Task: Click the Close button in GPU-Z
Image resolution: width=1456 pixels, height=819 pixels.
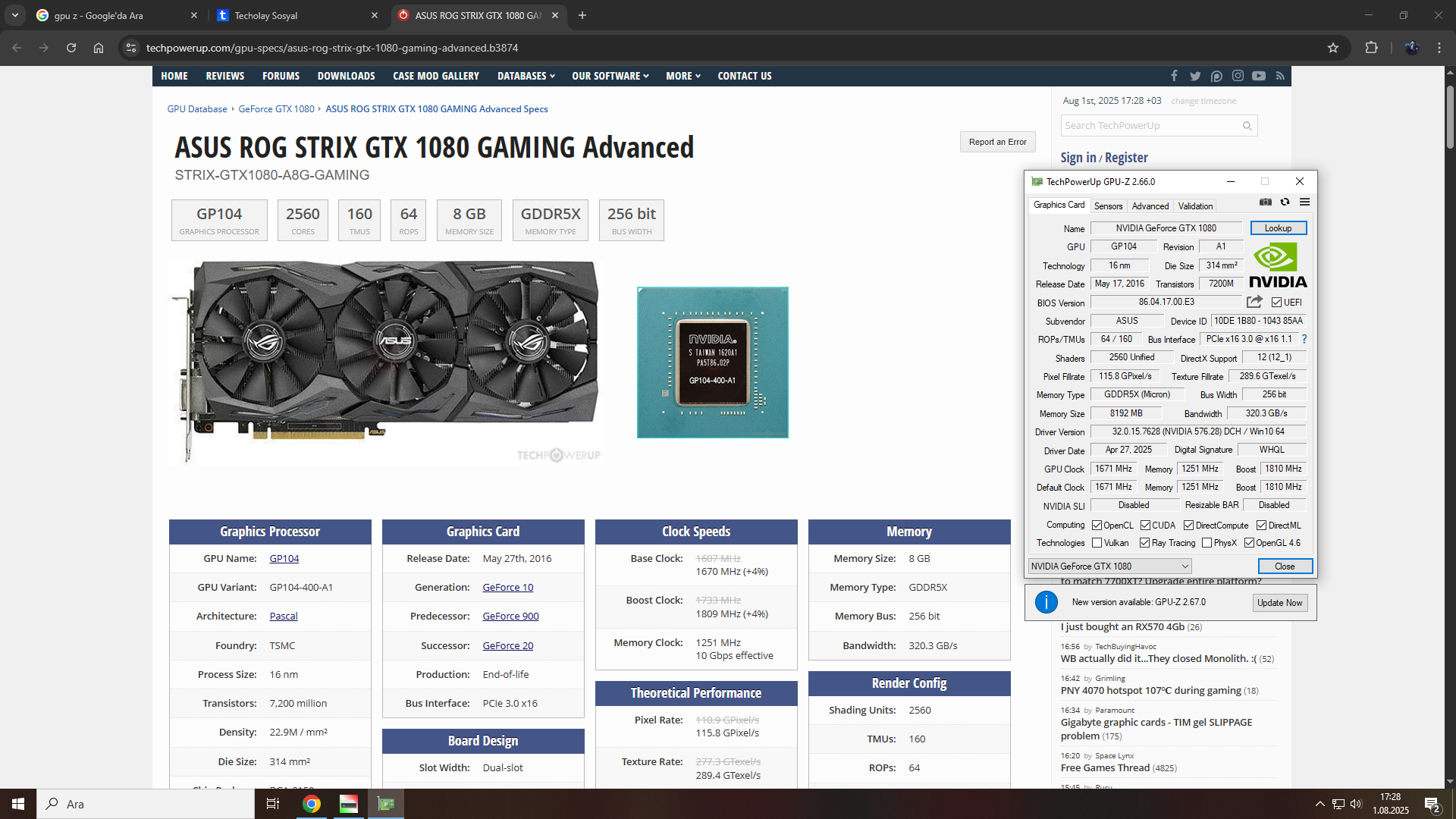Action: point(1285,566)
